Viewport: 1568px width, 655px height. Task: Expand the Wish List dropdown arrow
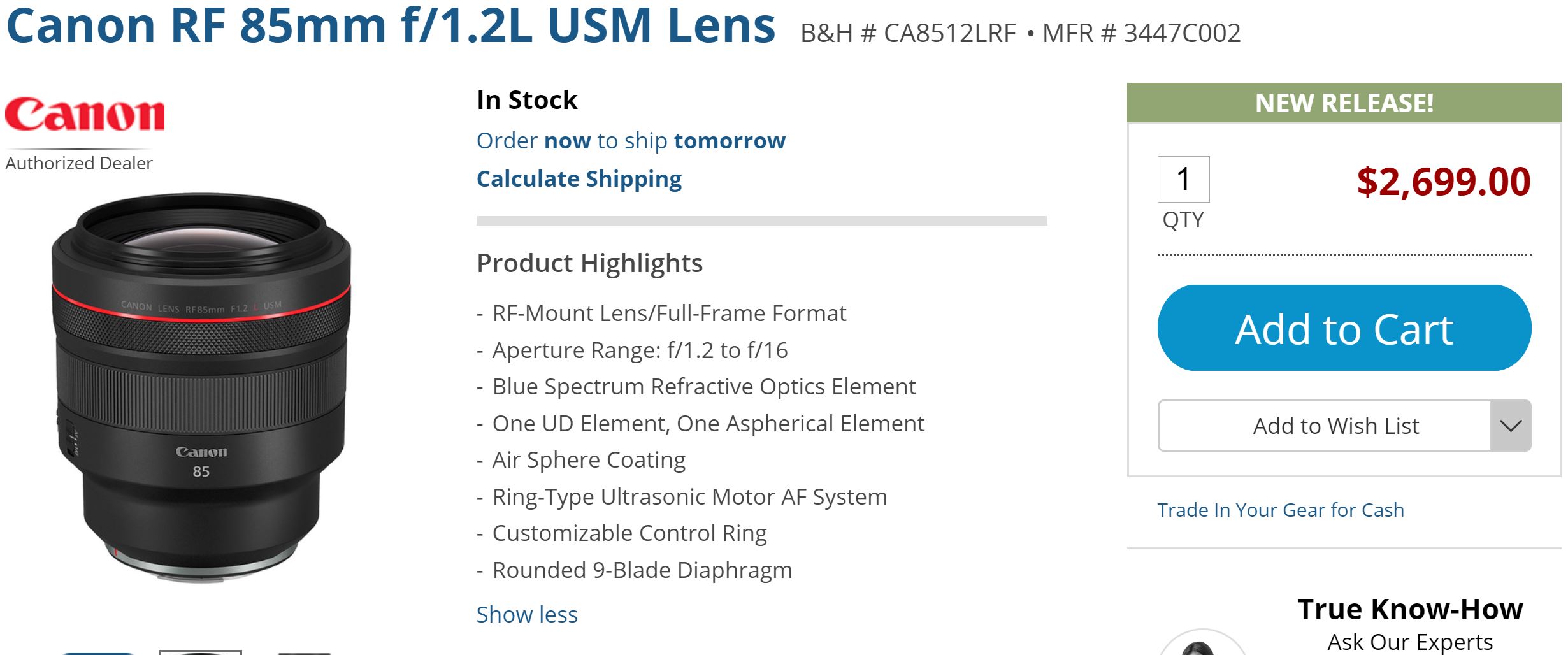(1510, 426)
